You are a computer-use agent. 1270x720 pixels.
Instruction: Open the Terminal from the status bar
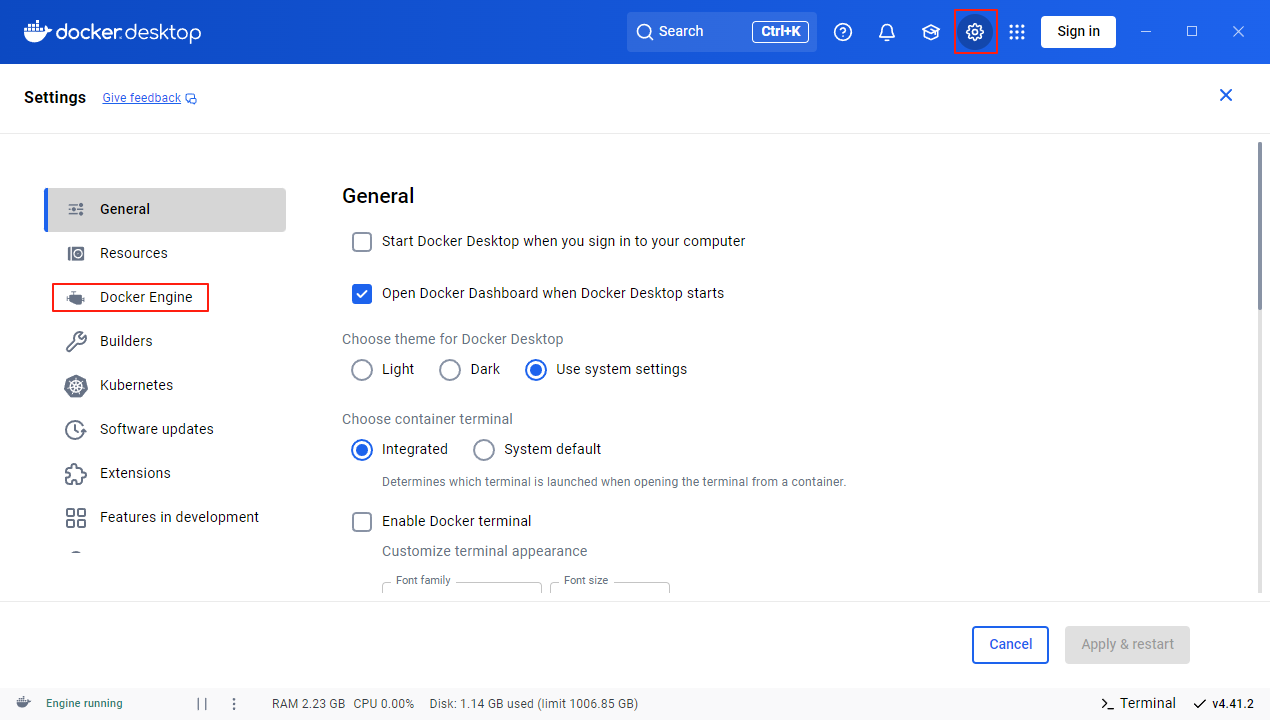(1138, 703)
